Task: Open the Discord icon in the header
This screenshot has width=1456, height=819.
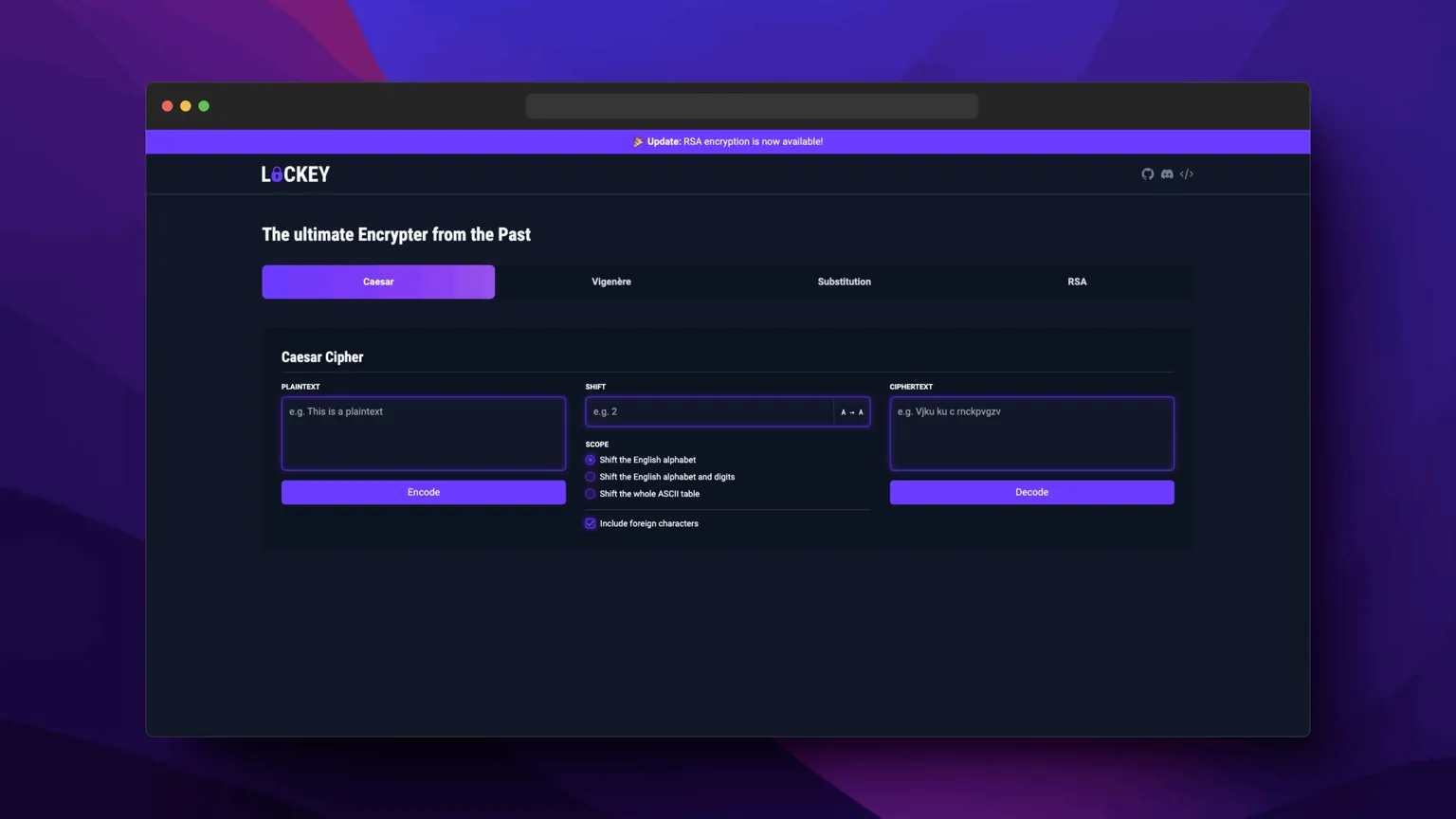Action: (x=1167, y=173)
